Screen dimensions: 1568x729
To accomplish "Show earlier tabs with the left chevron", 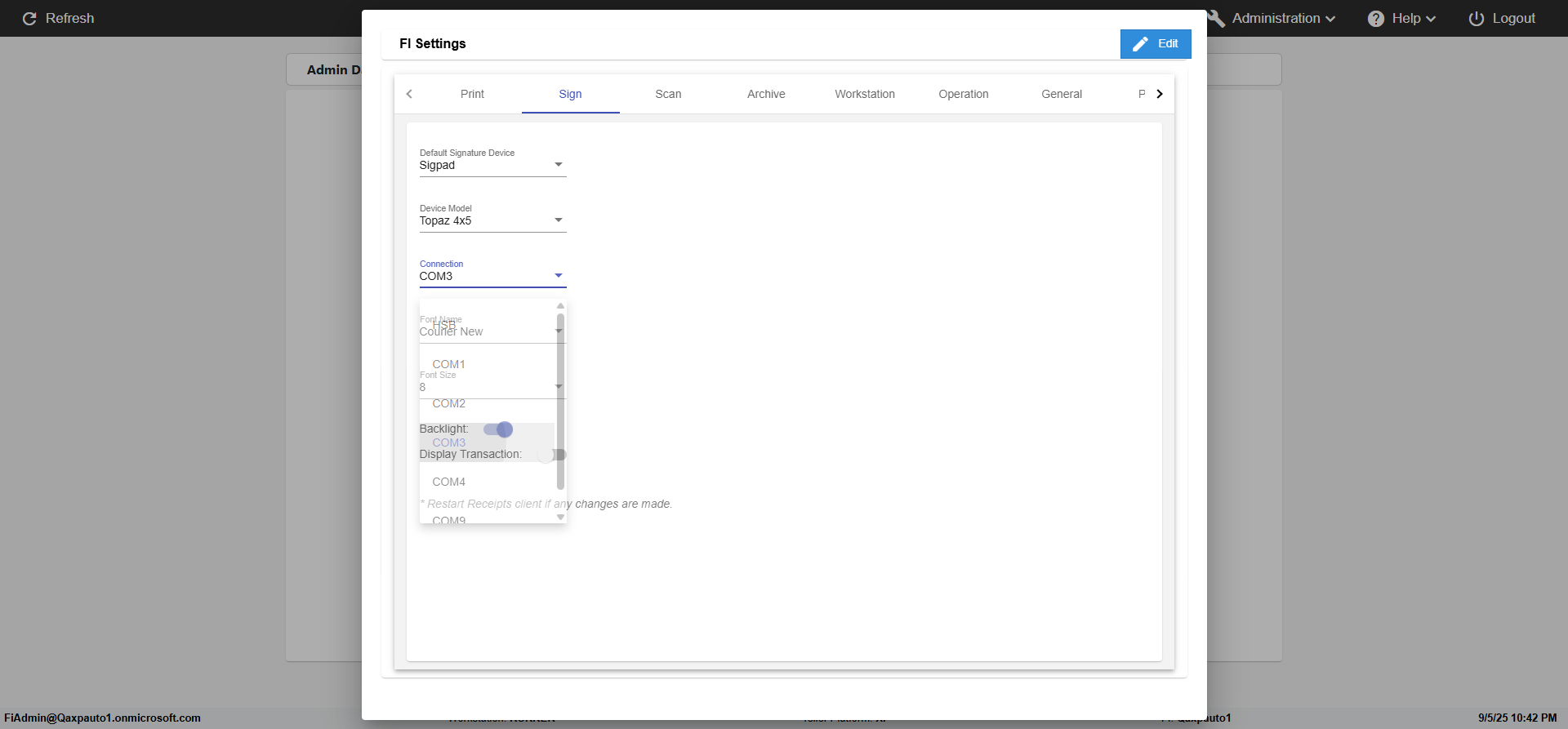I will coord(409,94).
